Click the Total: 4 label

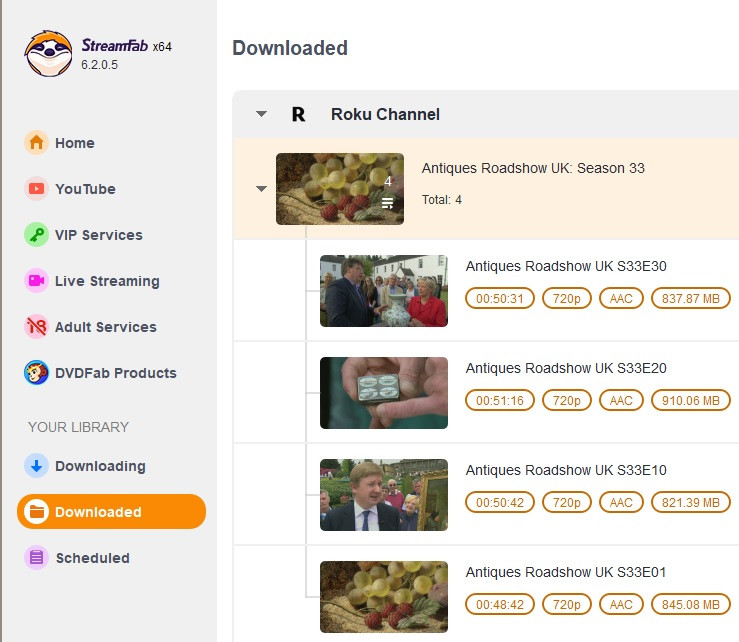click(x=442, y=200)
